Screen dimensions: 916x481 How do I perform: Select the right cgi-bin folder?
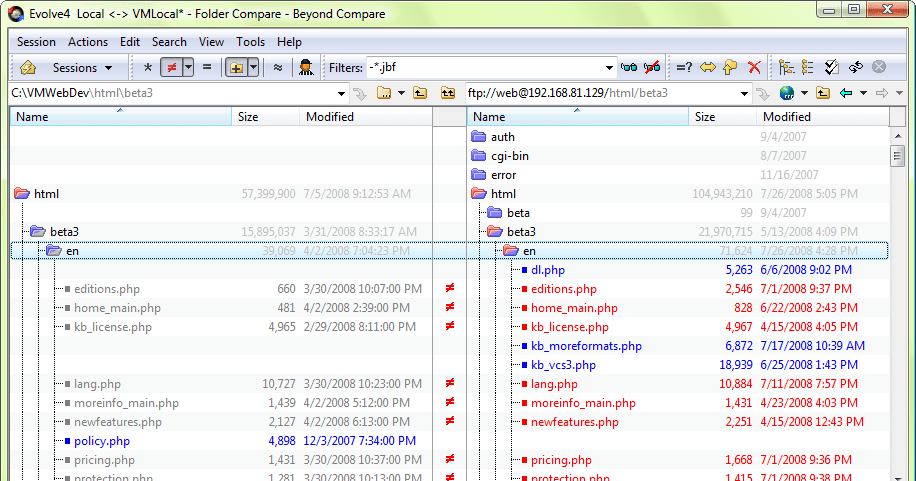(x=509, y=156)
